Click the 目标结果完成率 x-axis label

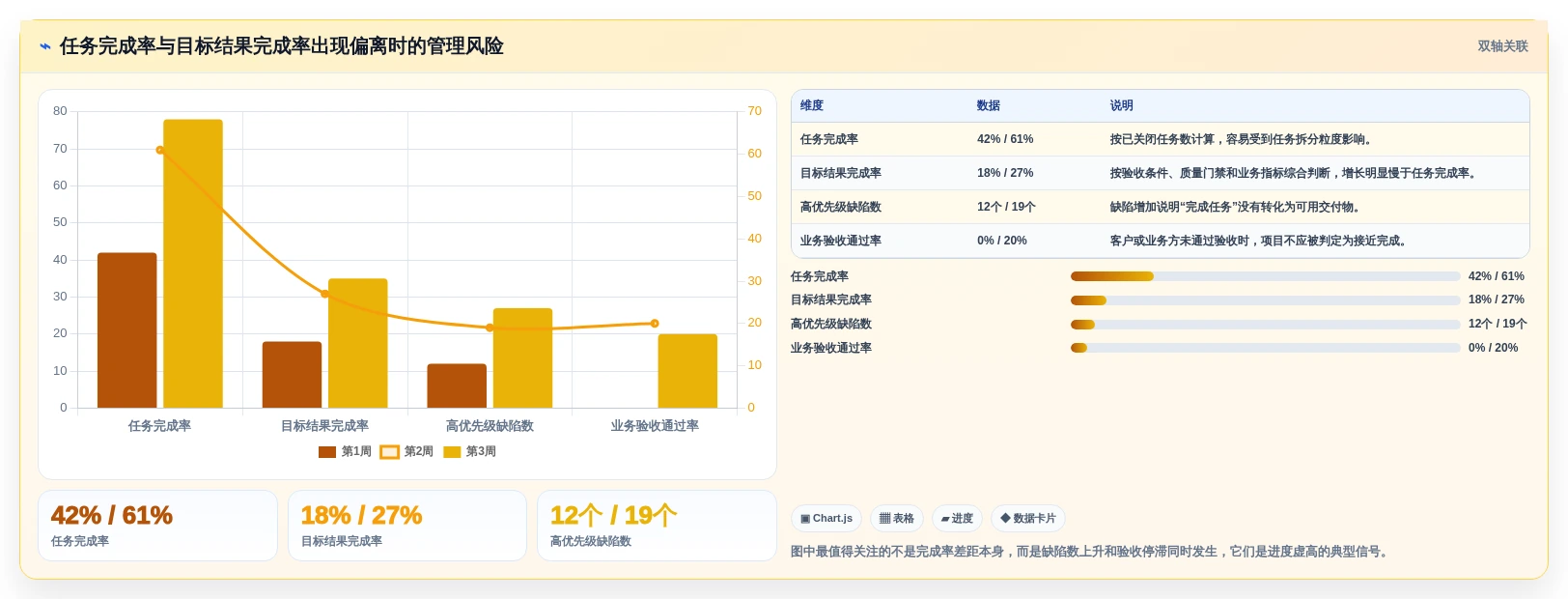[324, 426]
